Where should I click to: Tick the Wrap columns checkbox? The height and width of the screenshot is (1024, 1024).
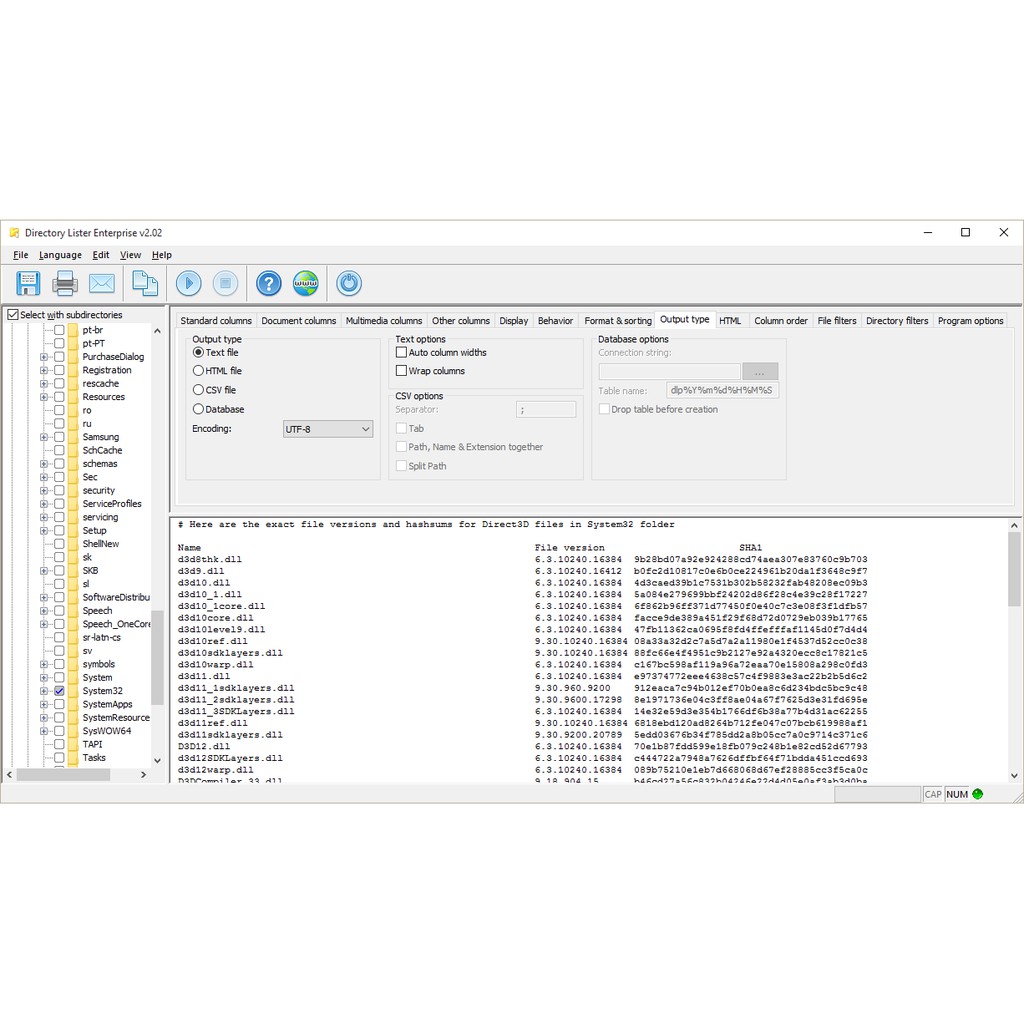click(402, 371)
